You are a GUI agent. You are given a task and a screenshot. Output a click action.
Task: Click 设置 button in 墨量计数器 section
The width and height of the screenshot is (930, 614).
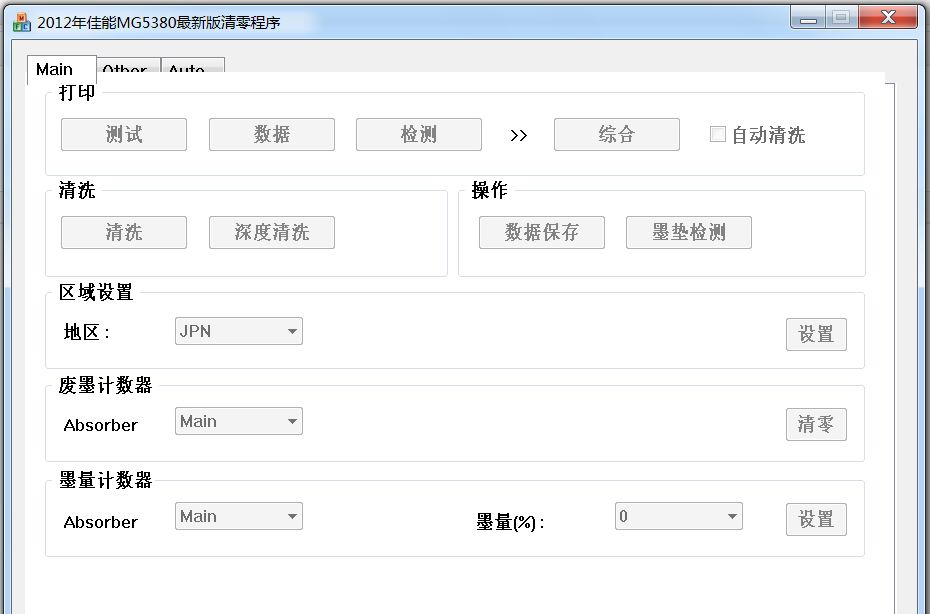tap(816, 520)
